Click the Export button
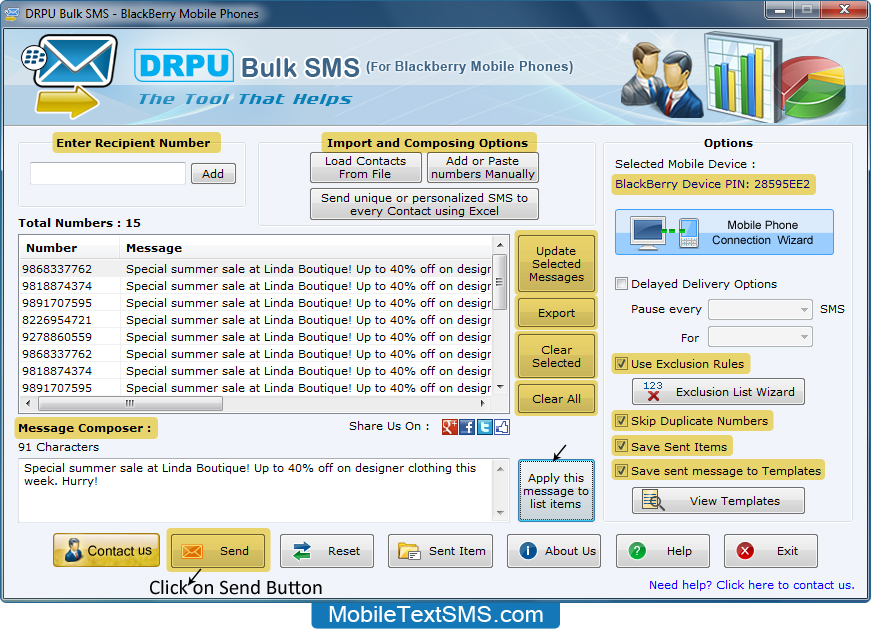This screenshot has width=871, height=629. pos(556,313)
